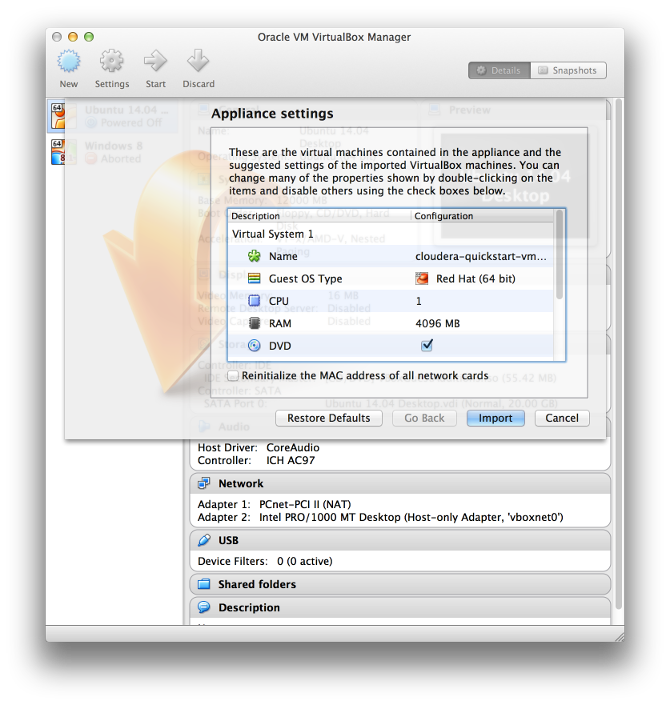Click the New virtual machine toolbar icon

[69, 61]
